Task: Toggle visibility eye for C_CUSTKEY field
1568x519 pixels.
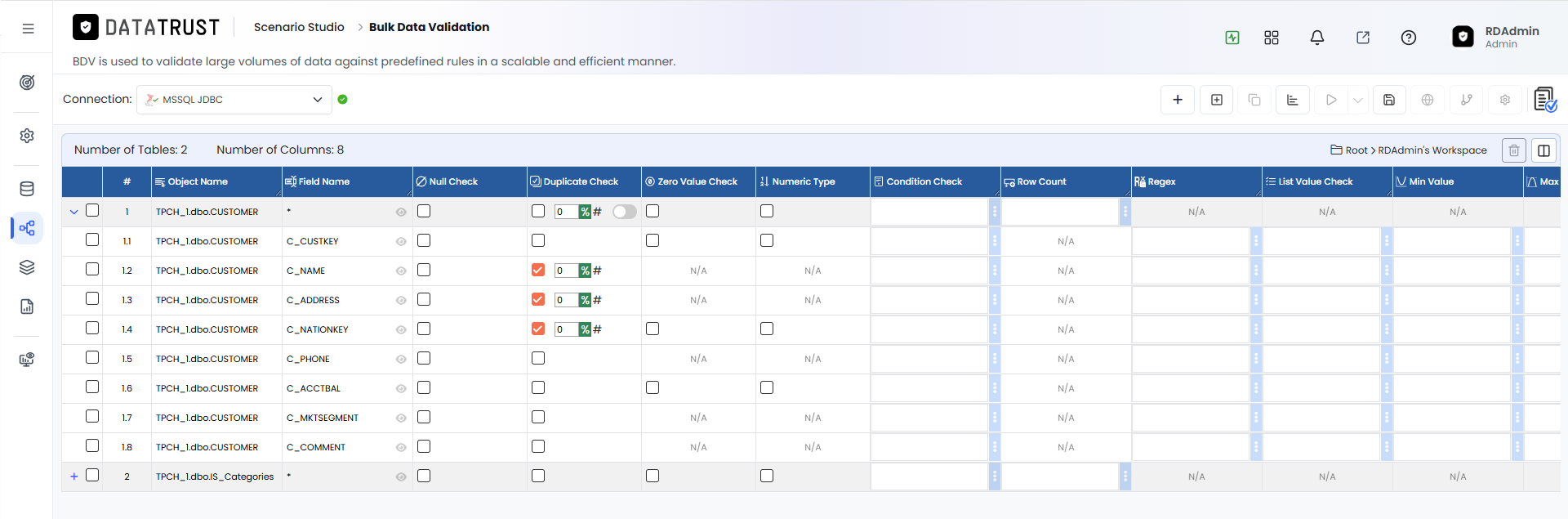Action: pyautogui.click(x=401, y=241)
